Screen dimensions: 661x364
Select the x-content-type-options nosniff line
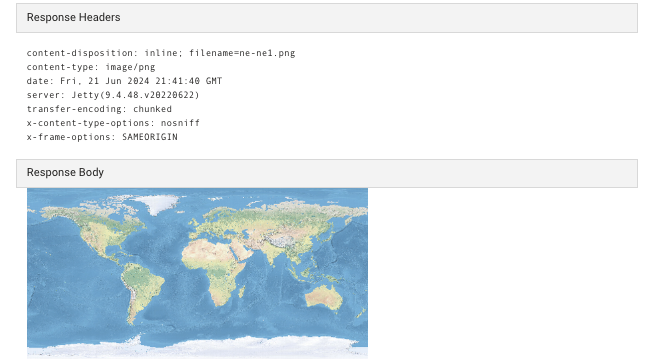113,123
